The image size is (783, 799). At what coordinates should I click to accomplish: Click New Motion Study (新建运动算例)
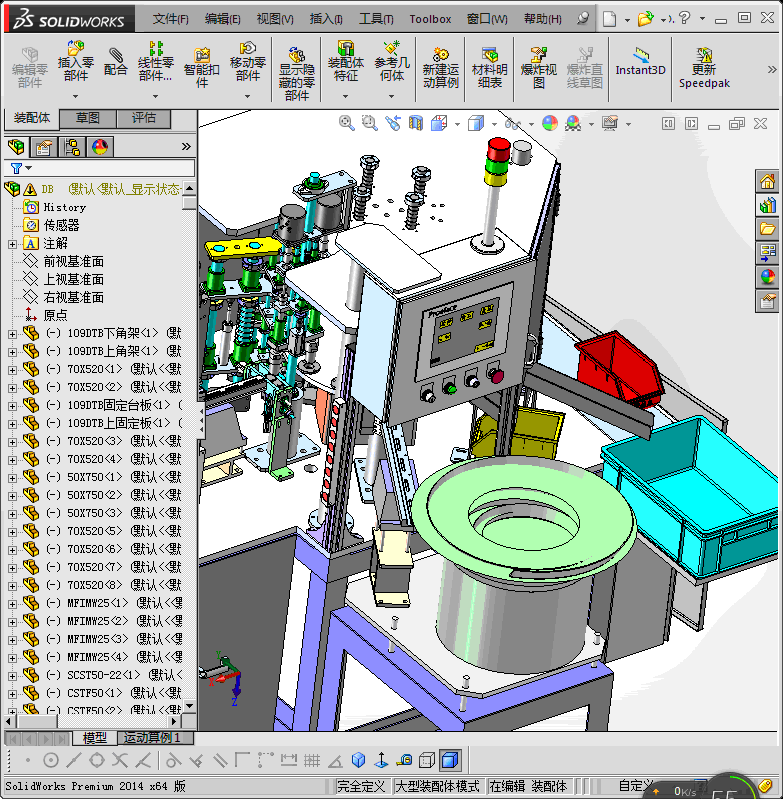click(x=441, y=67)
